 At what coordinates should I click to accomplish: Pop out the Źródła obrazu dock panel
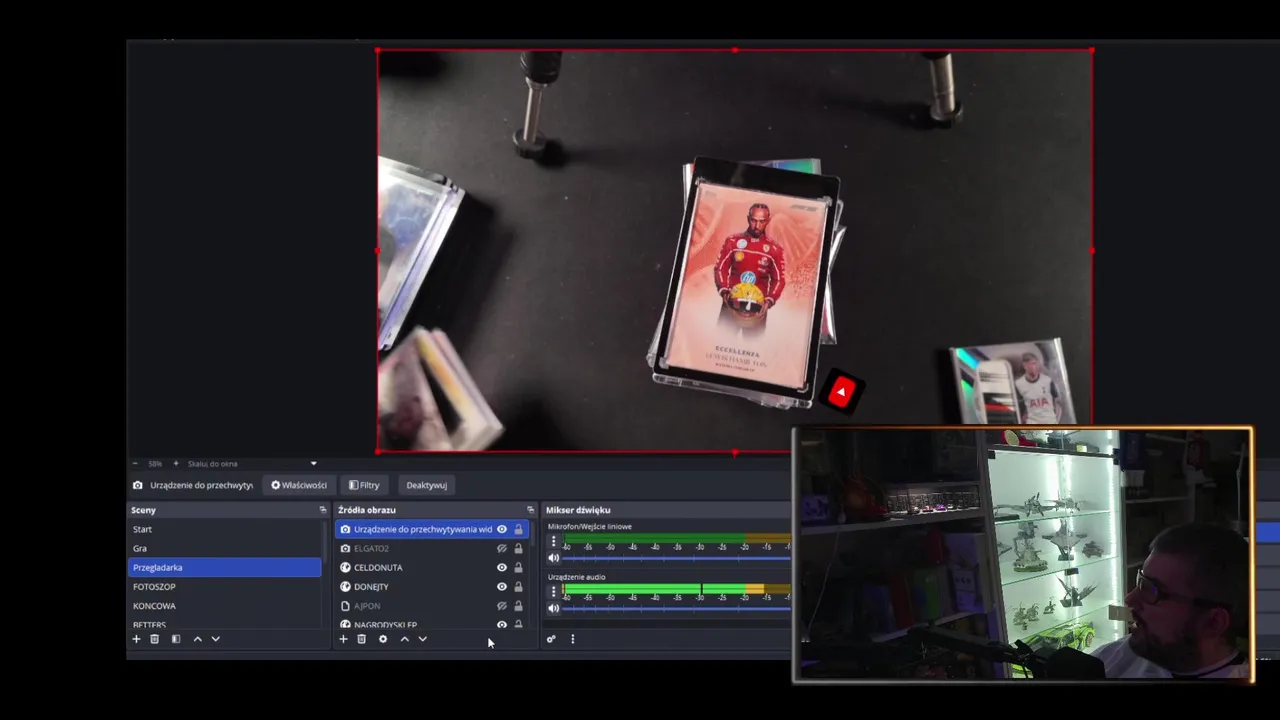pyautogui.click(x=530, y=510)
